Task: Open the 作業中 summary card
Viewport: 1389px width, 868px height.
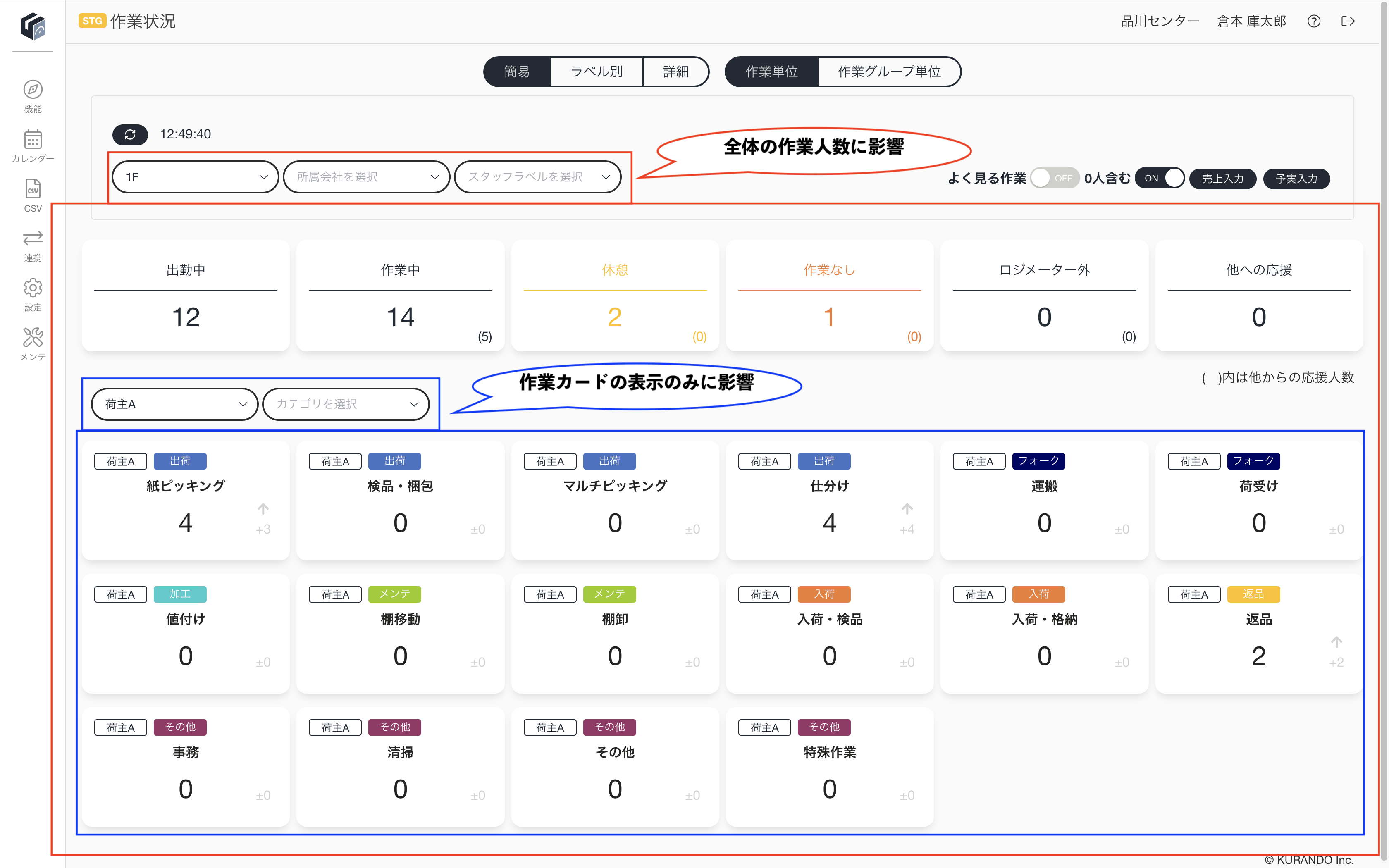Action: [x=400, y=296]
